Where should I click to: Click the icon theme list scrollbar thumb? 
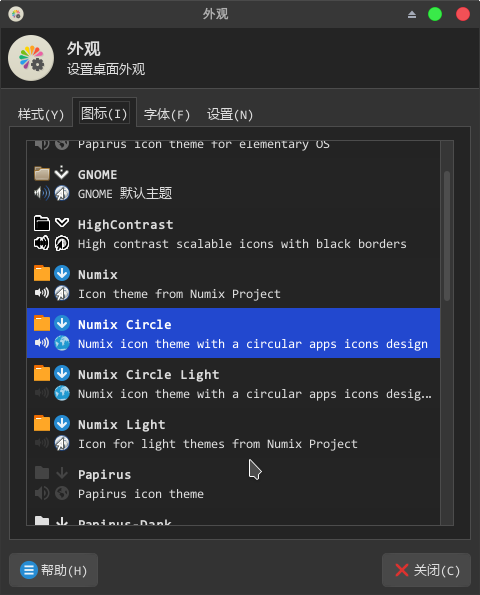(x=447, y=236)
